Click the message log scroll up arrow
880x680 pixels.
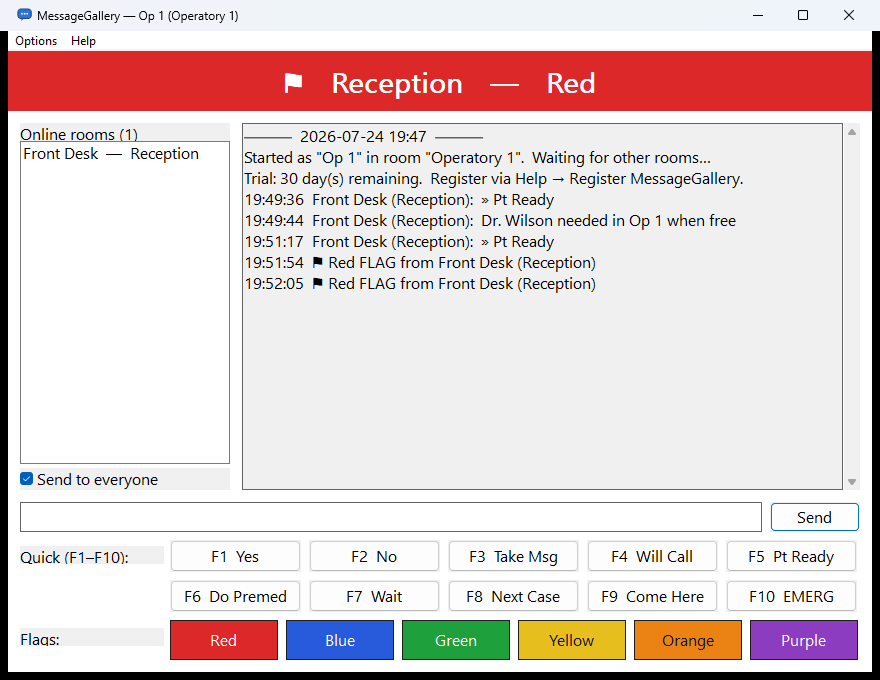pos(852,132)
